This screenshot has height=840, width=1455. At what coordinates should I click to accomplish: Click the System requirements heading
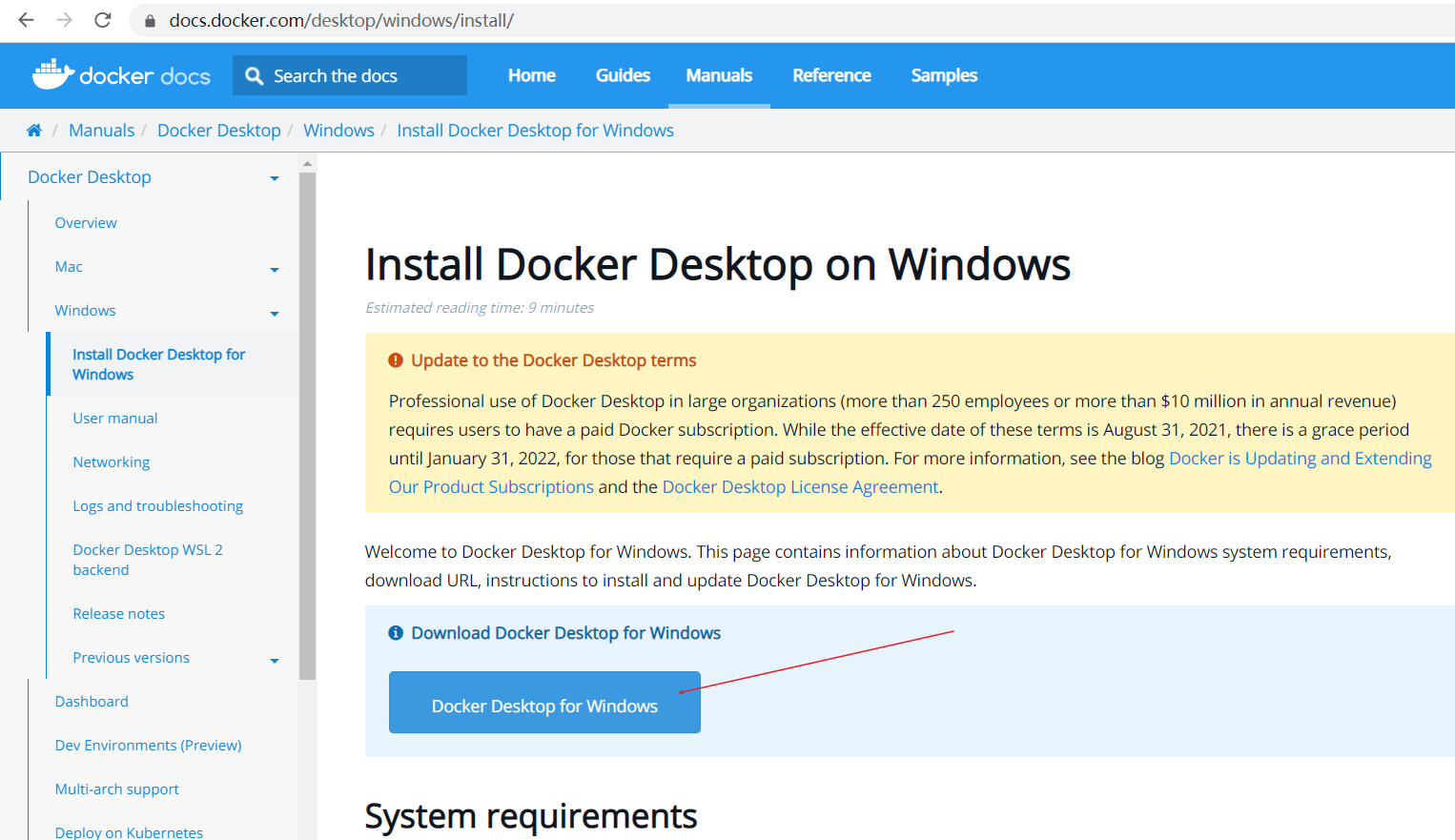click(x=531, y=816)
